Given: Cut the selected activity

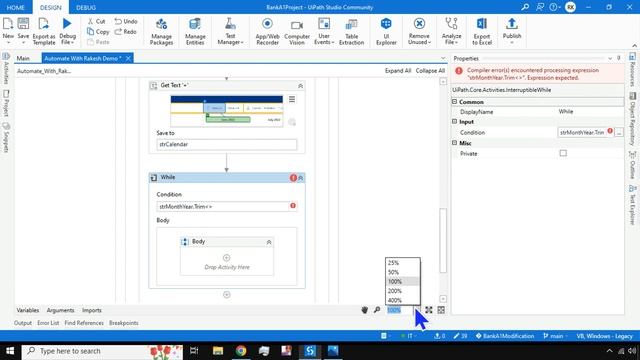Looking at the screenshot, I should (x=97, y=21).
